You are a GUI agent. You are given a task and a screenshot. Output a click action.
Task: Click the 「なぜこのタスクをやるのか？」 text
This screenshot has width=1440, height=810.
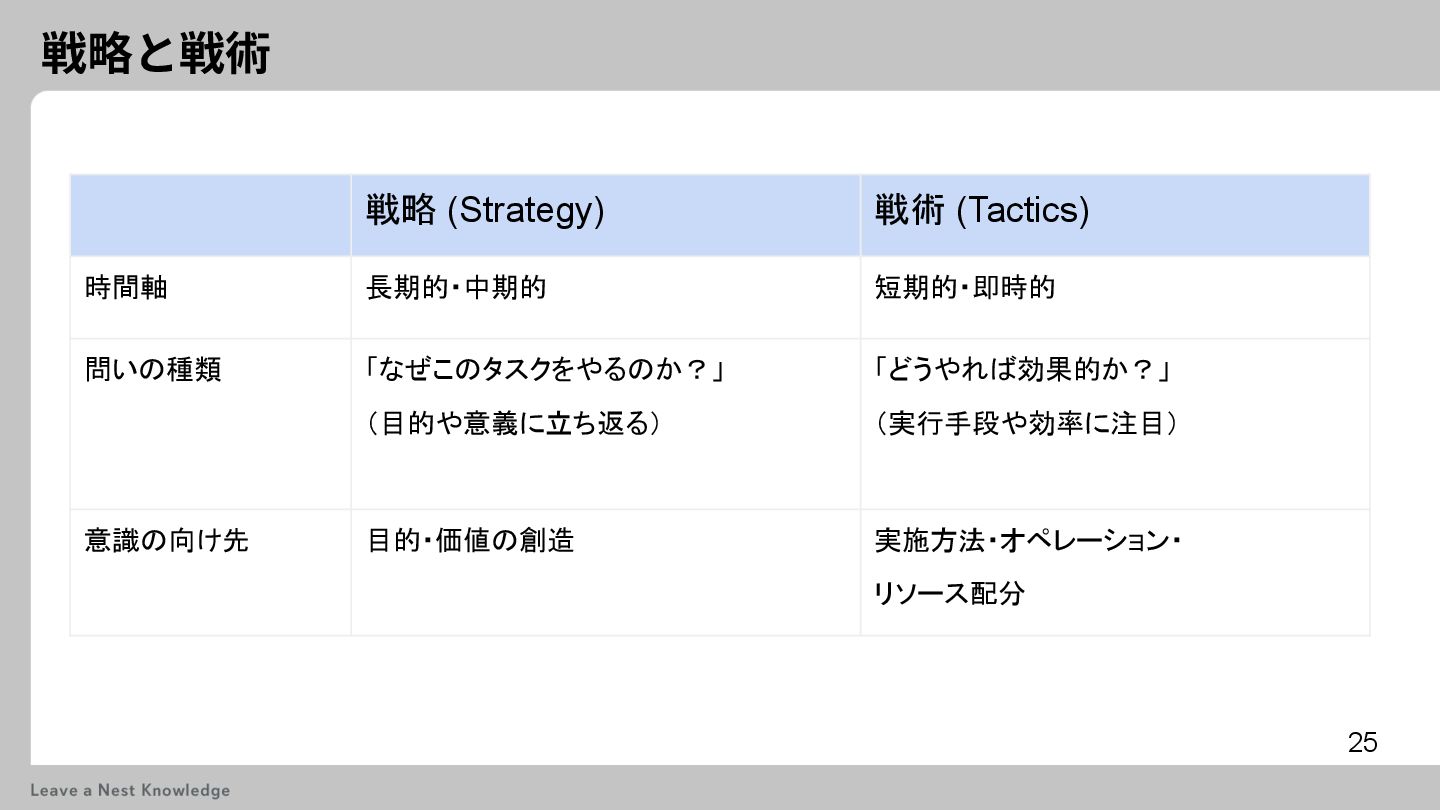(x=544, y=370)
